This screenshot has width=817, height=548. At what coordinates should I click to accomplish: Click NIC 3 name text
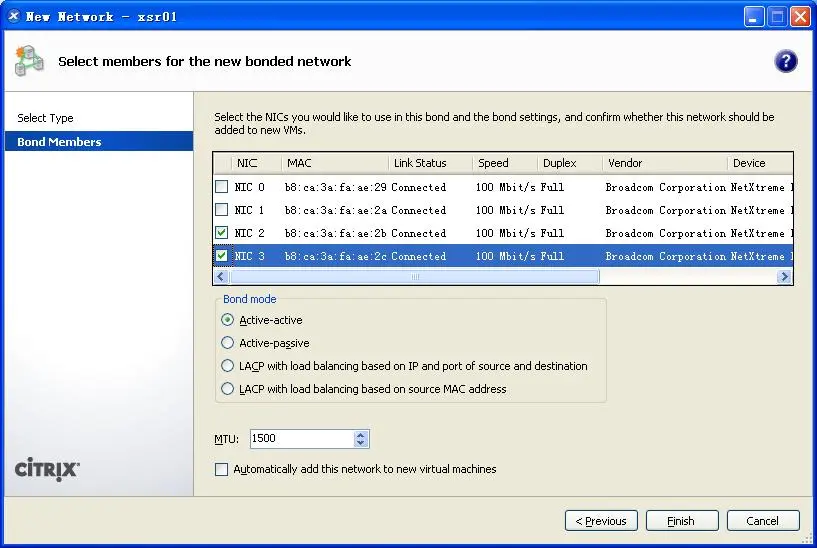(x=249, y=256)
